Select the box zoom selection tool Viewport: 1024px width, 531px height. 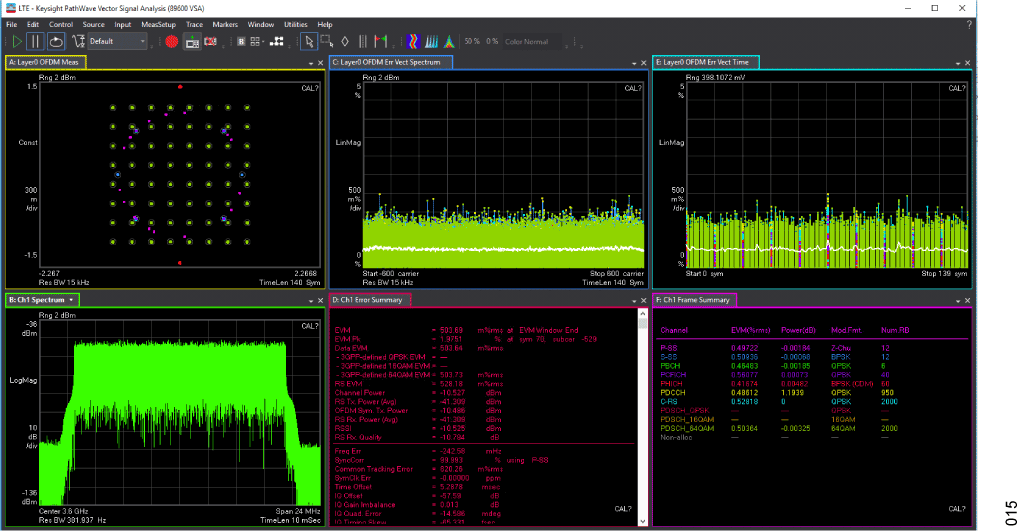(x=327, y=42)
